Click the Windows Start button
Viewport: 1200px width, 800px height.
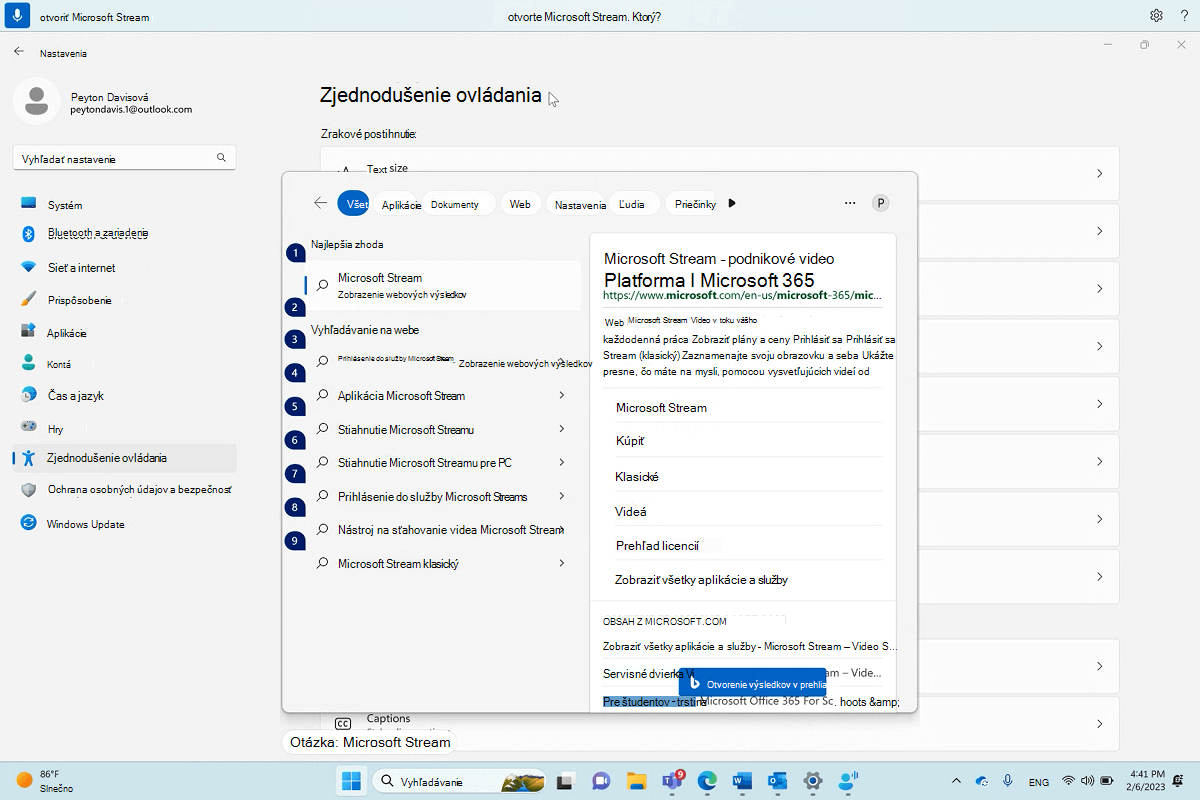(x=351, y=781)
